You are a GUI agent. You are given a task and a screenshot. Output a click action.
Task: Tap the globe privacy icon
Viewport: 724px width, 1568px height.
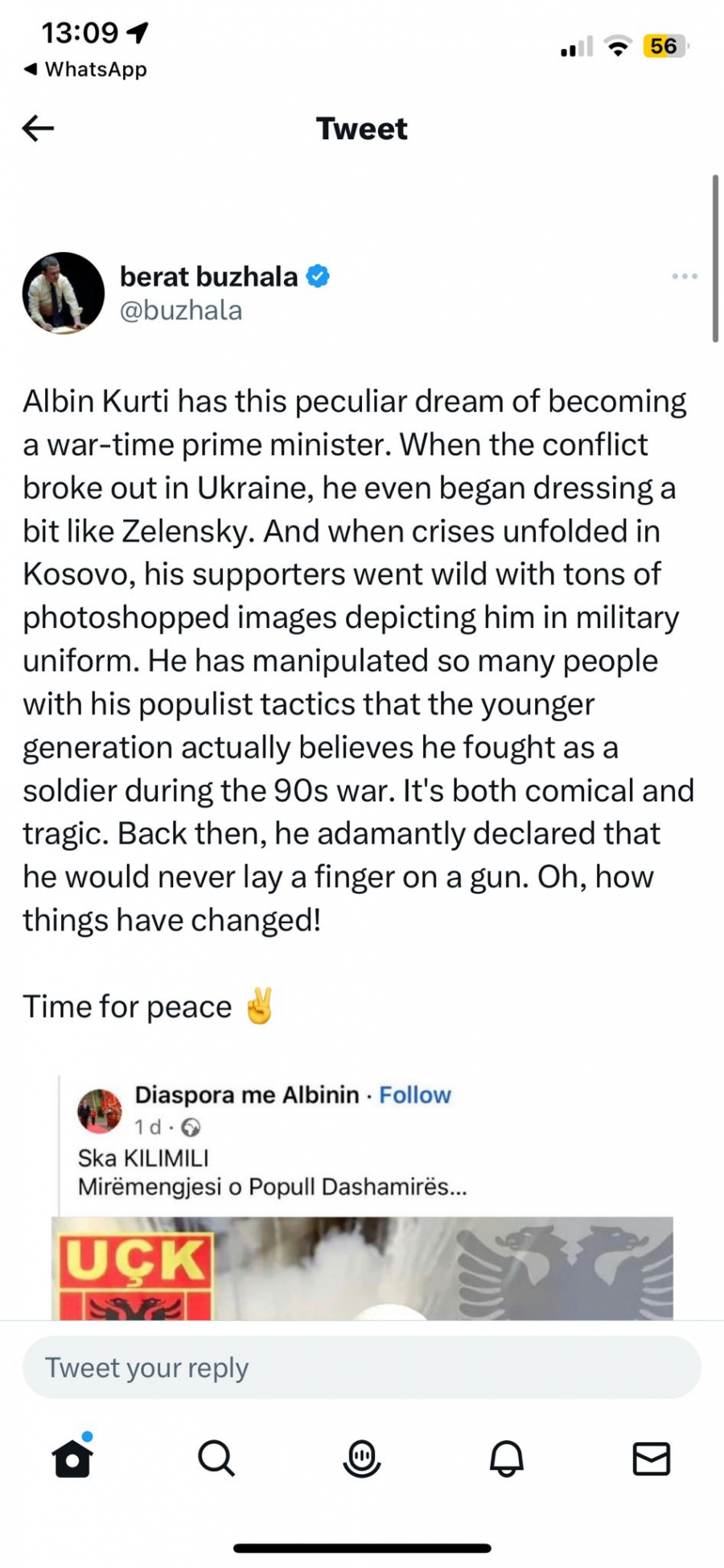[191, 1127]
